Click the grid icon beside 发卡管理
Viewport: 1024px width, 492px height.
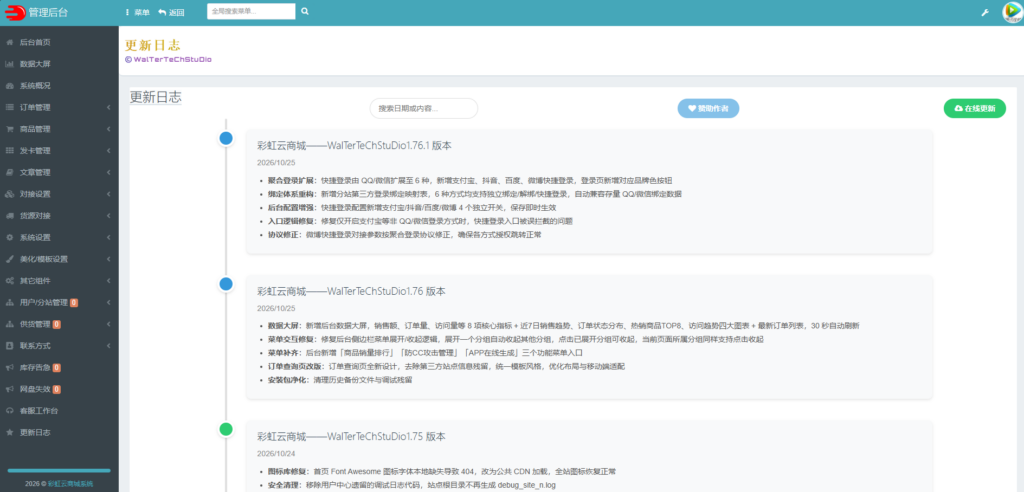(x=9, y=150)
